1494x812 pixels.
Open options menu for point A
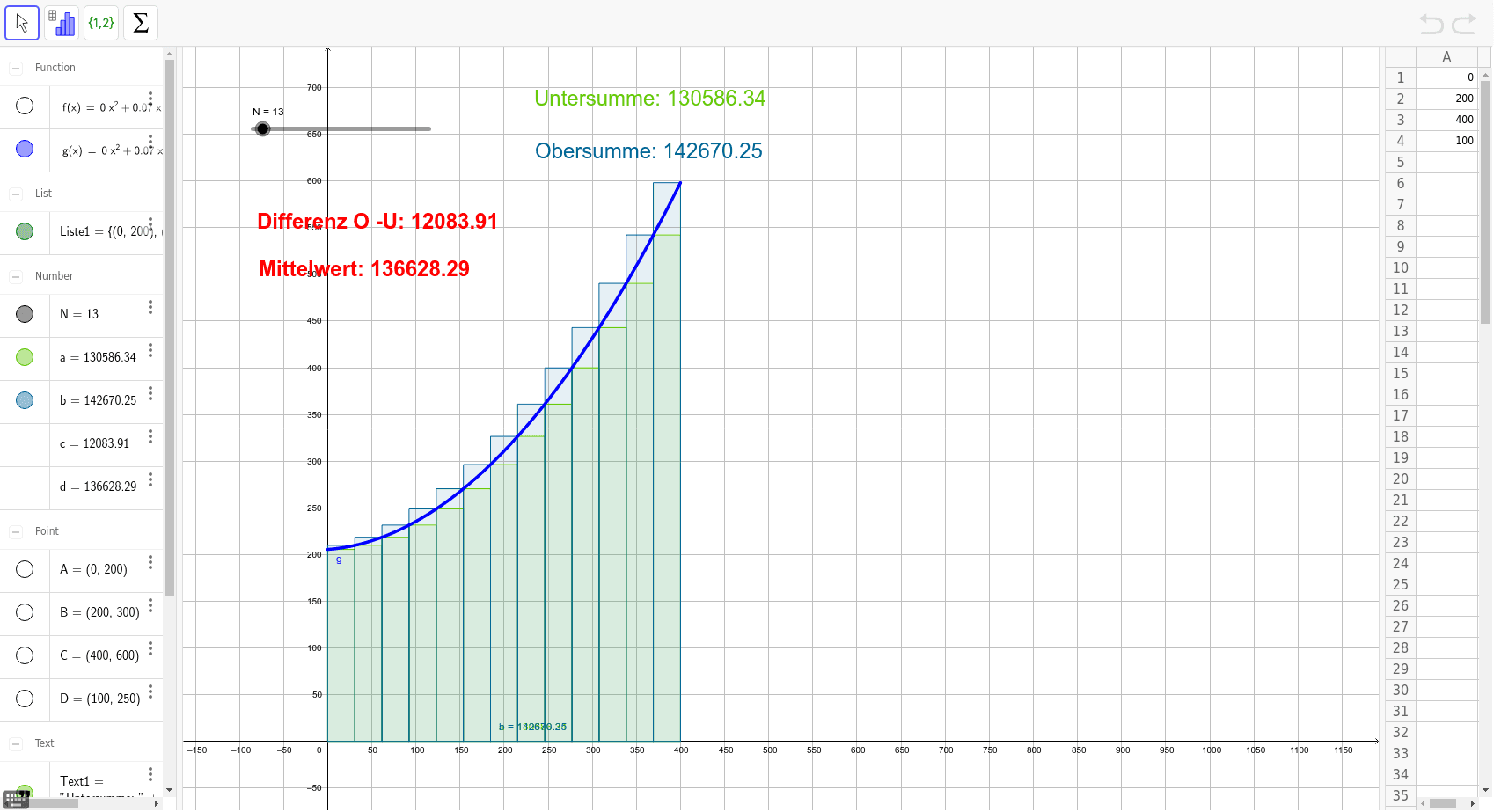click(150, 562)
